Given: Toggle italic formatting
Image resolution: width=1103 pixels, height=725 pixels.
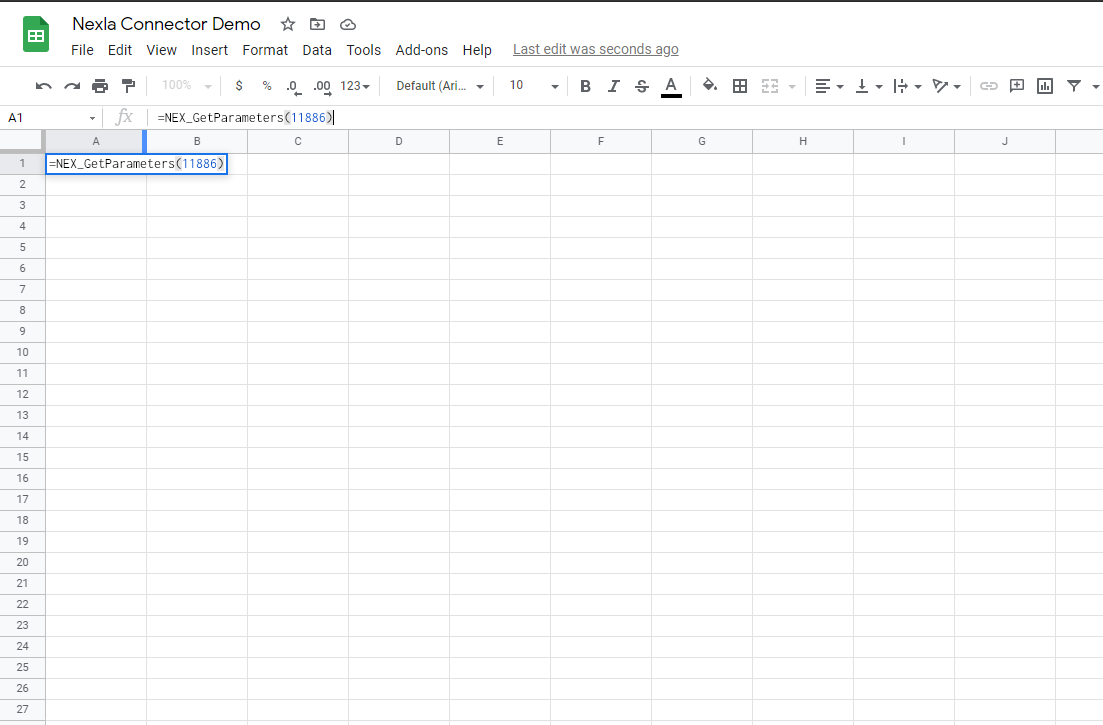Looking at the screenshot, I should 613,86.
